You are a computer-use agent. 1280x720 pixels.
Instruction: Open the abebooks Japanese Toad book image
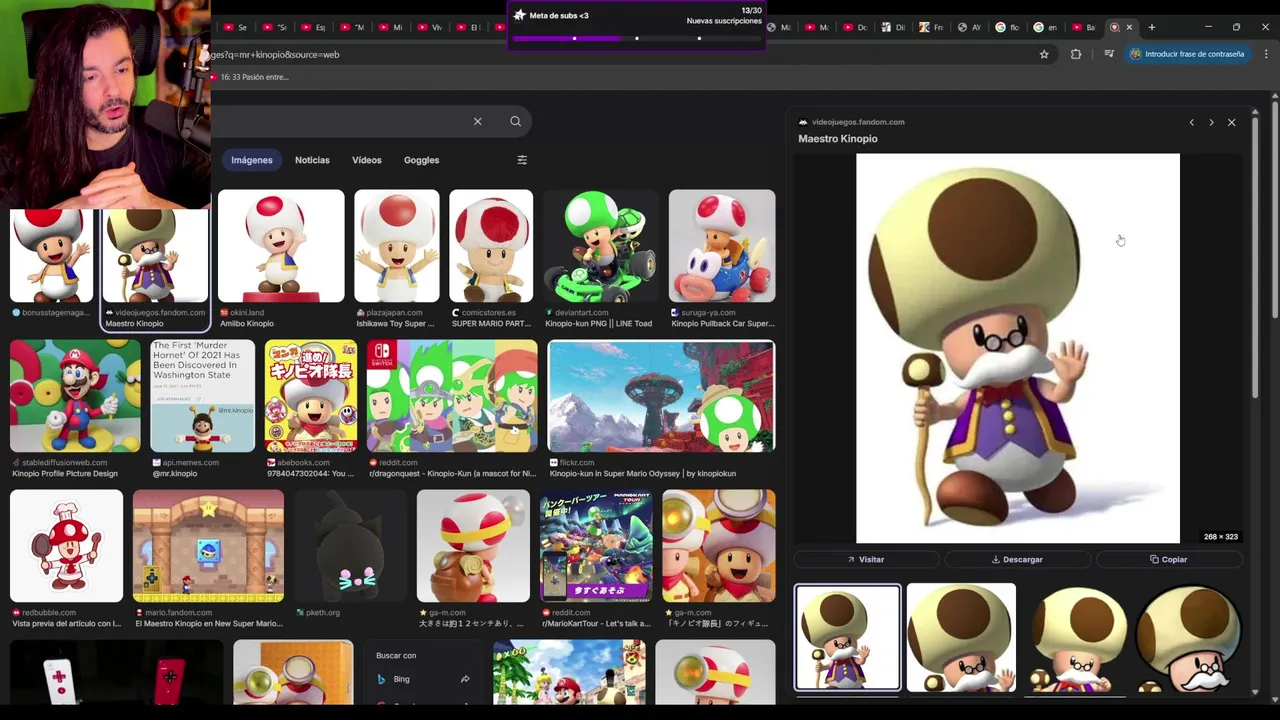tap(311, 396)
